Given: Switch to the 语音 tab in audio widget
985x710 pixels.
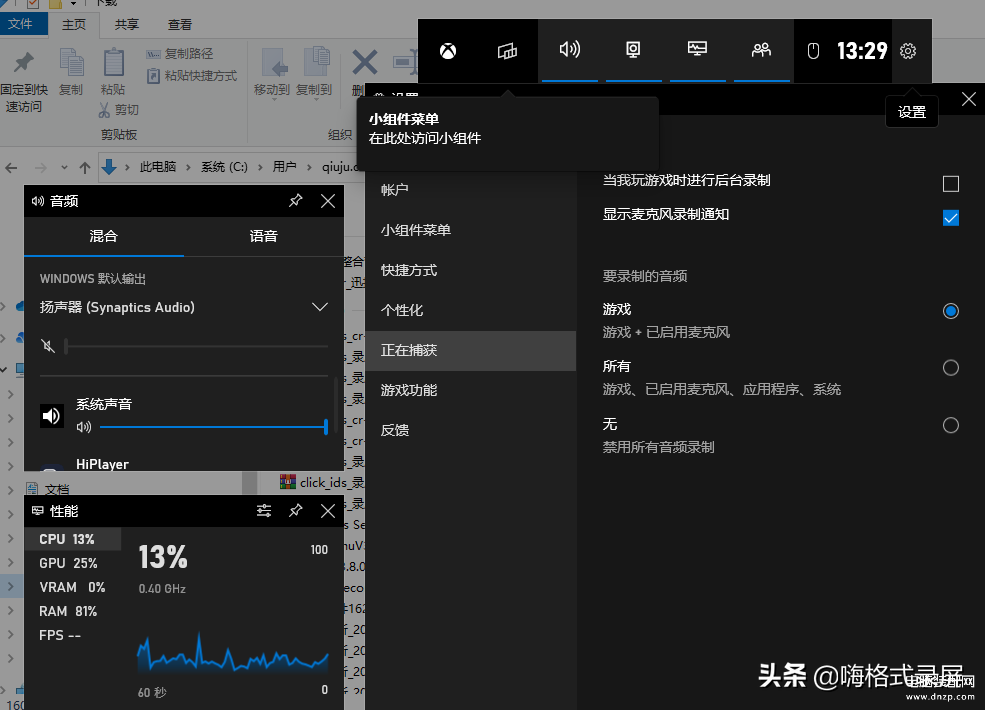Looking at the screenshot, I should tap(263, 236).
